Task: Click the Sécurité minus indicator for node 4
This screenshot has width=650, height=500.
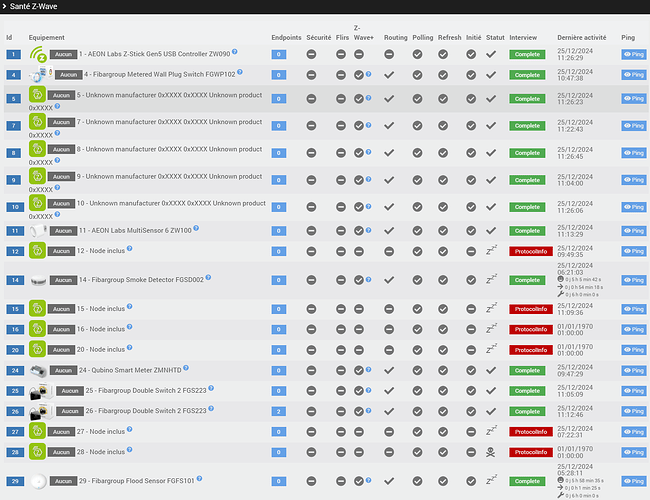Action: [x=312, y=74]
